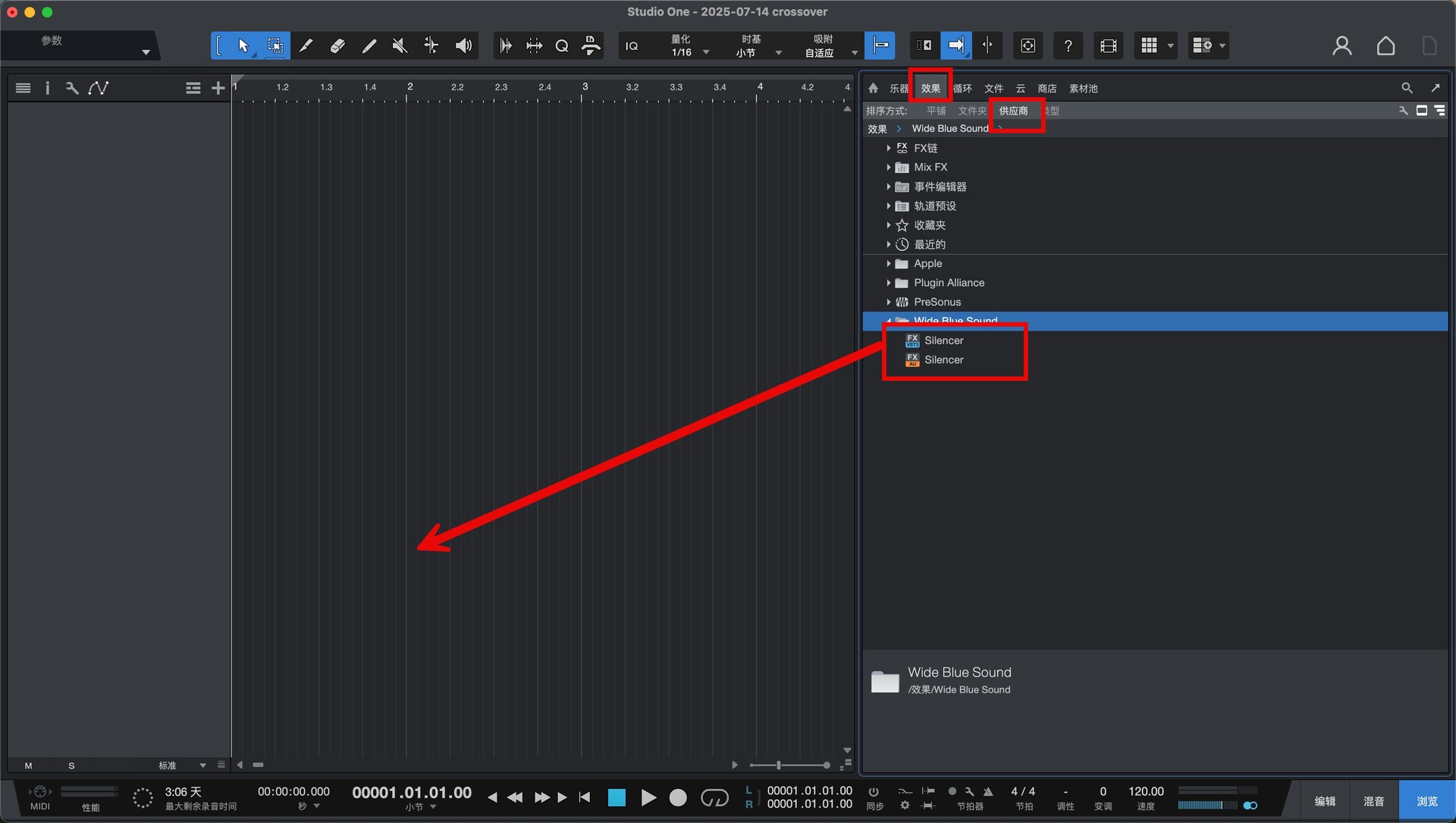This screenshot has width=1456, height=823.
Task: Toggle autoscroll arrow button
Action: [955, 46]
